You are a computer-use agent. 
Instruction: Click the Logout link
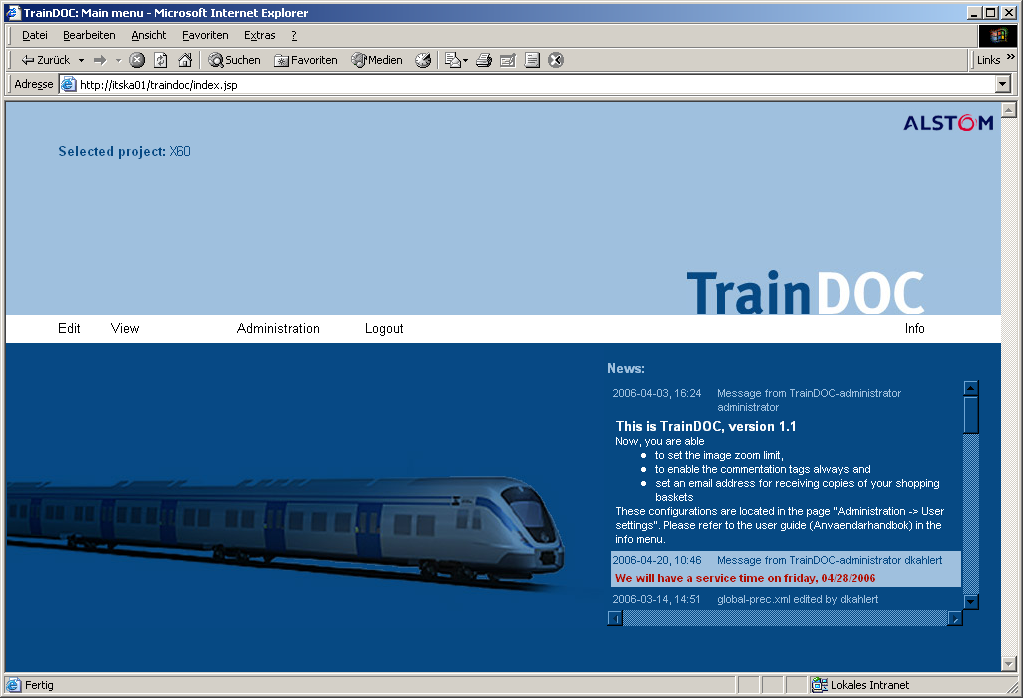[x=384, y=329]
